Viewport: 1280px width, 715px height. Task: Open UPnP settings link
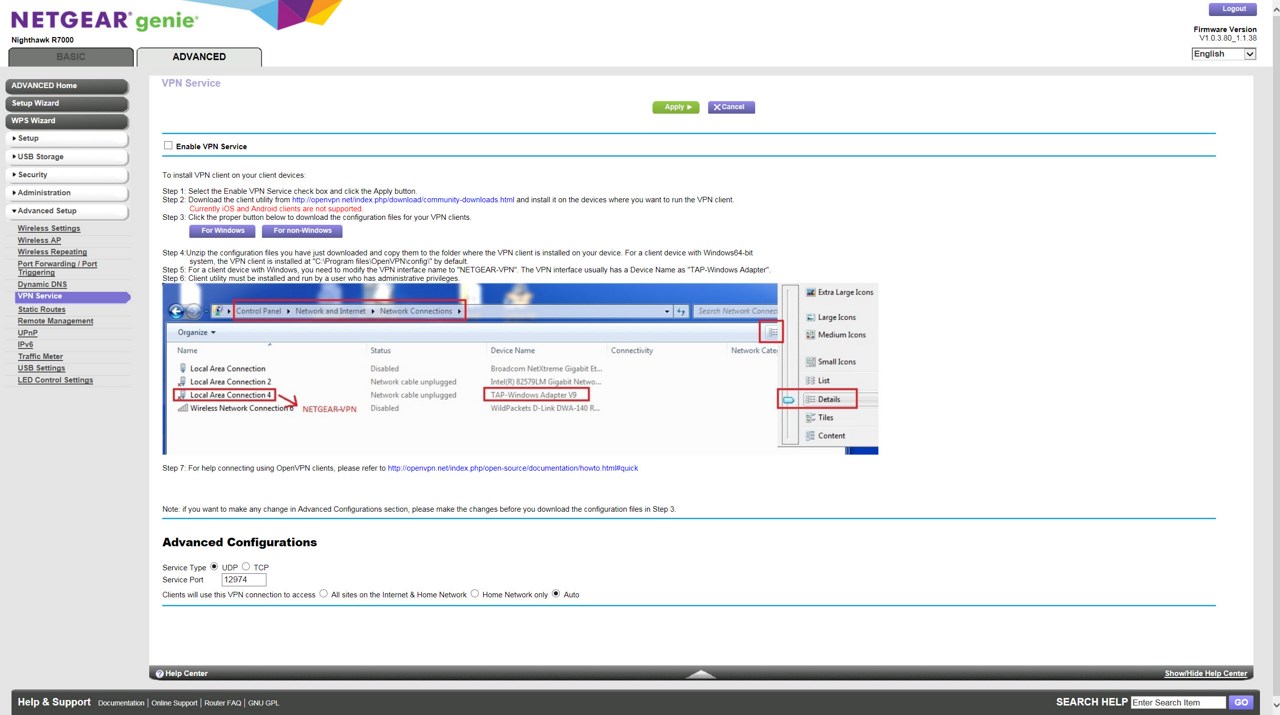coord(27,333)
